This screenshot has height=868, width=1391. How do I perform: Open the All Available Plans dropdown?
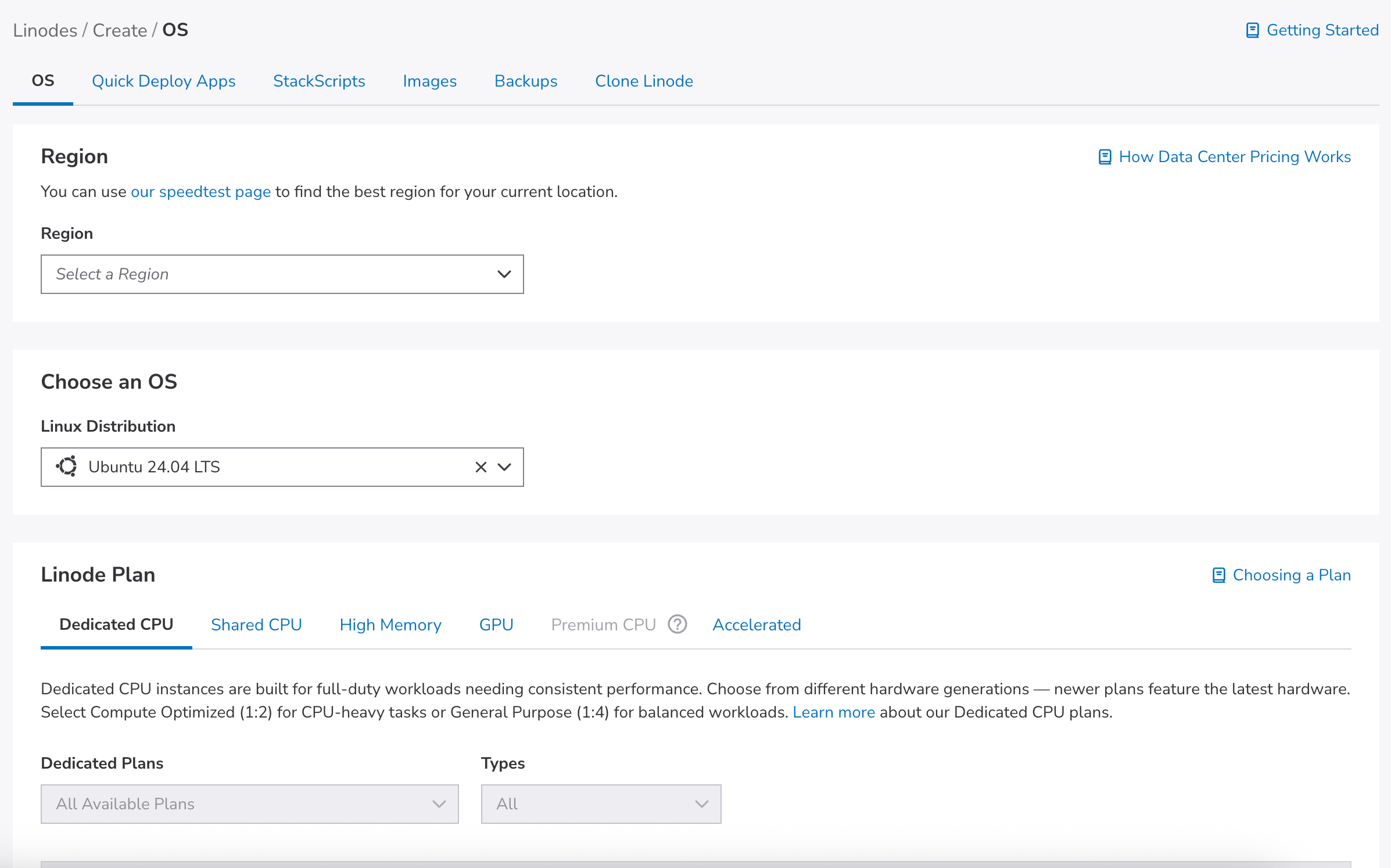(x=249, y=804)
